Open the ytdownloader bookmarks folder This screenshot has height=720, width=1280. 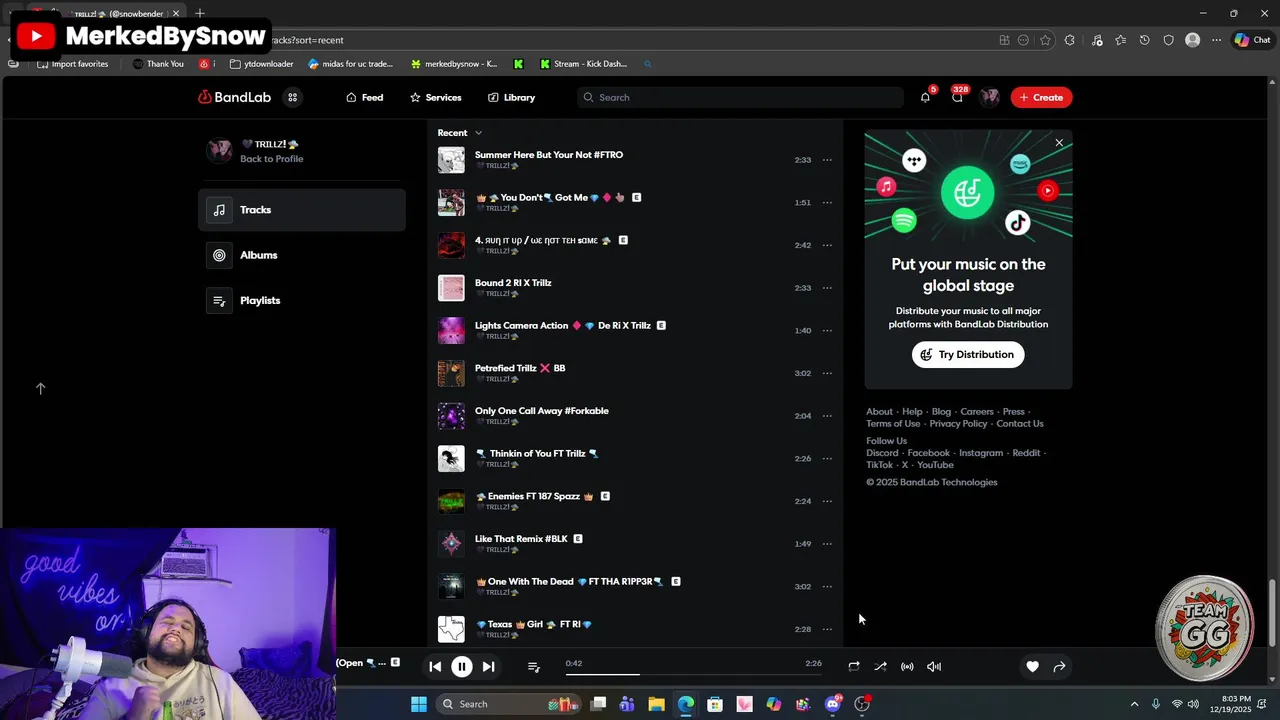(262, 64)
